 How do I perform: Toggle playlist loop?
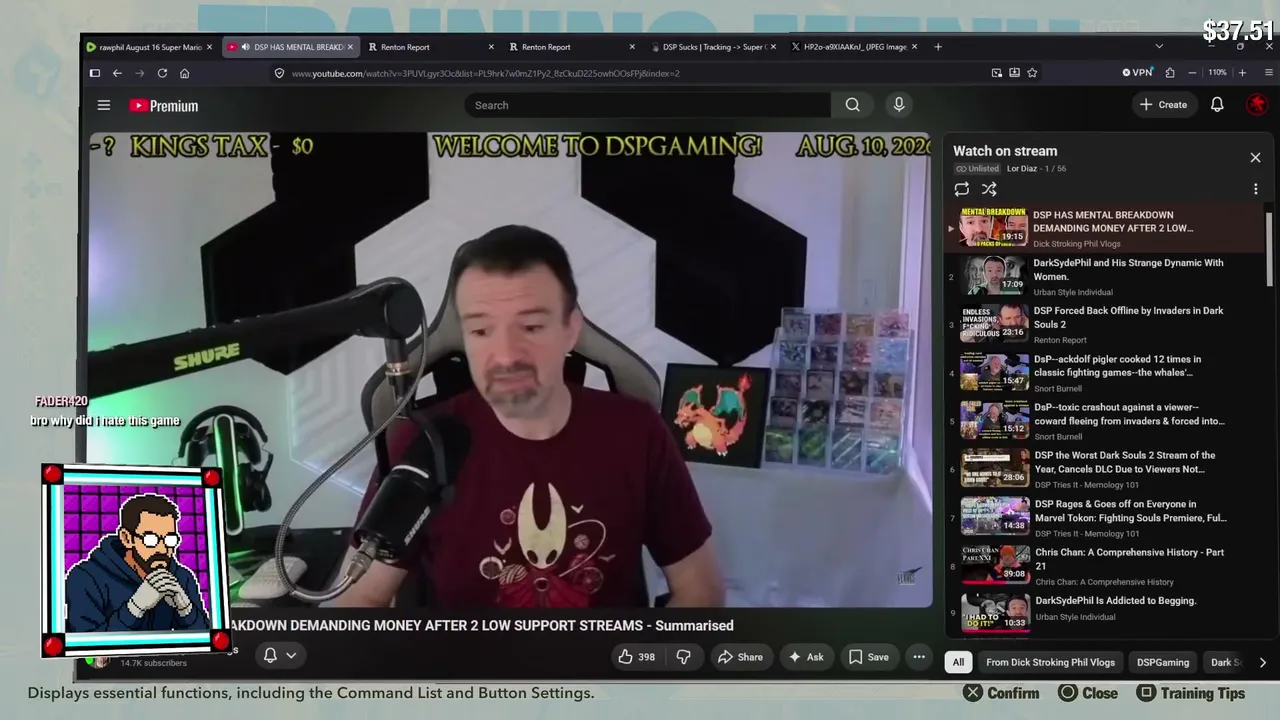pos(962,189)
